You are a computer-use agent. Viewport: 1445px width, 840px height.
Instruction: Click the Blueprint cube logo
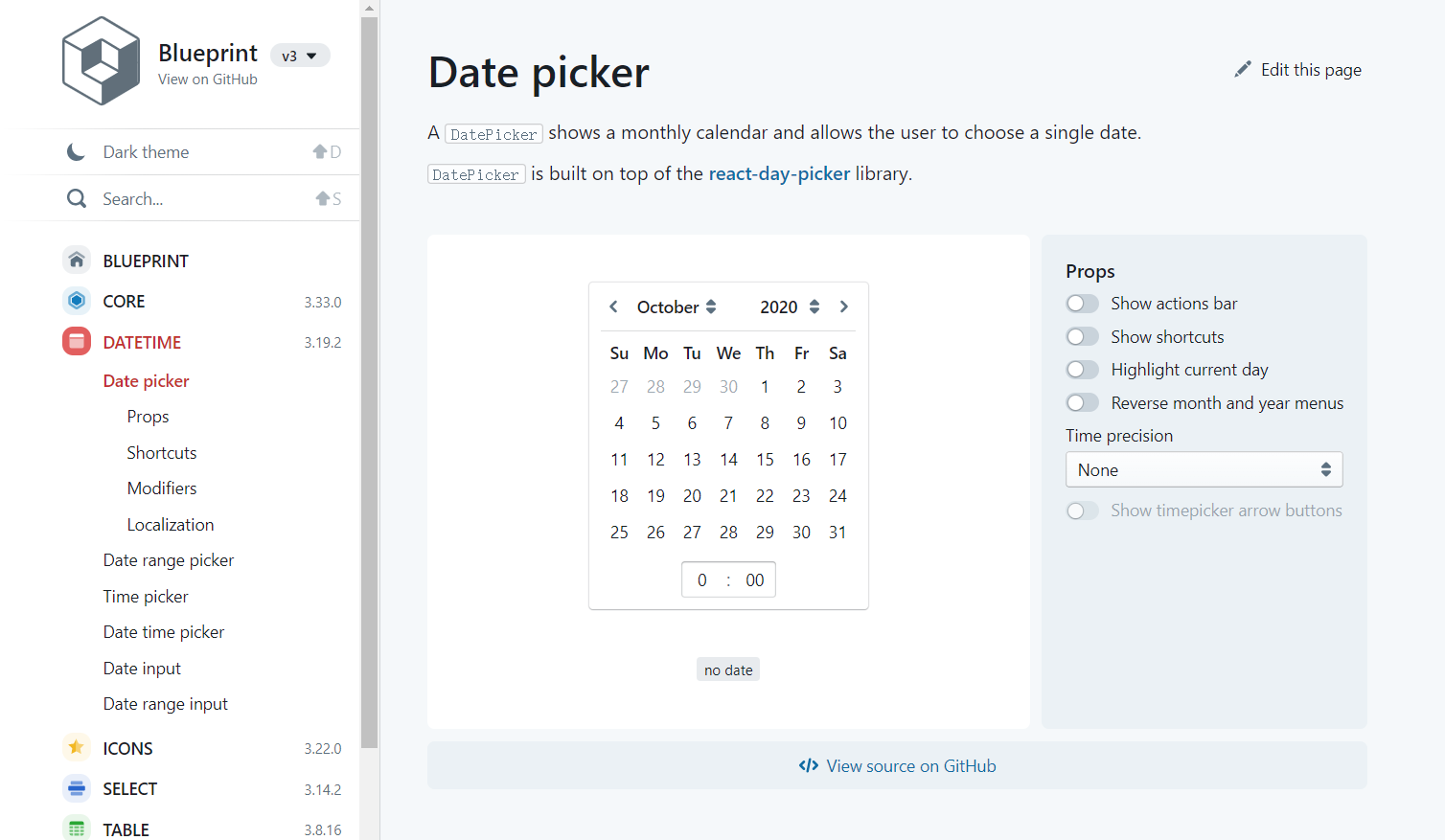101,61
